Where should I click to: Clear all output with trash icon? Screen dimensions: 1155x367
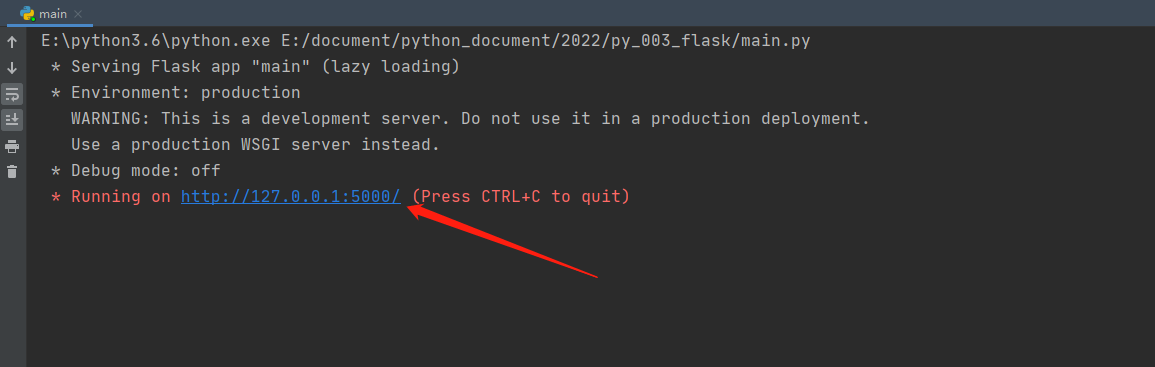(x=12, y=172)
